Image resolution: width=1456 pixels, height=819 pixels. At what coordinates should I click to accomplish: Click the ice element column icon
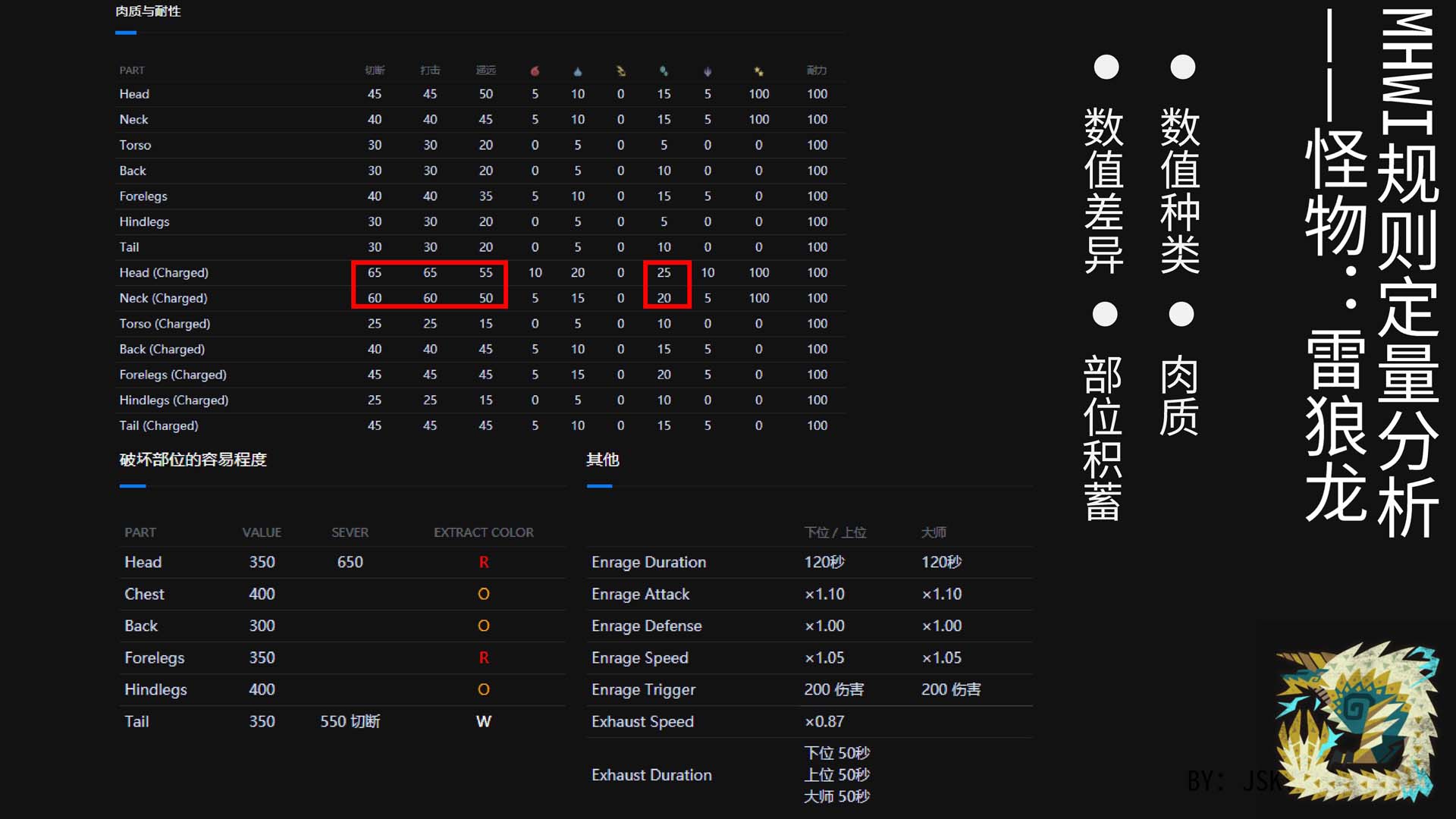click(x=664, y=71)
